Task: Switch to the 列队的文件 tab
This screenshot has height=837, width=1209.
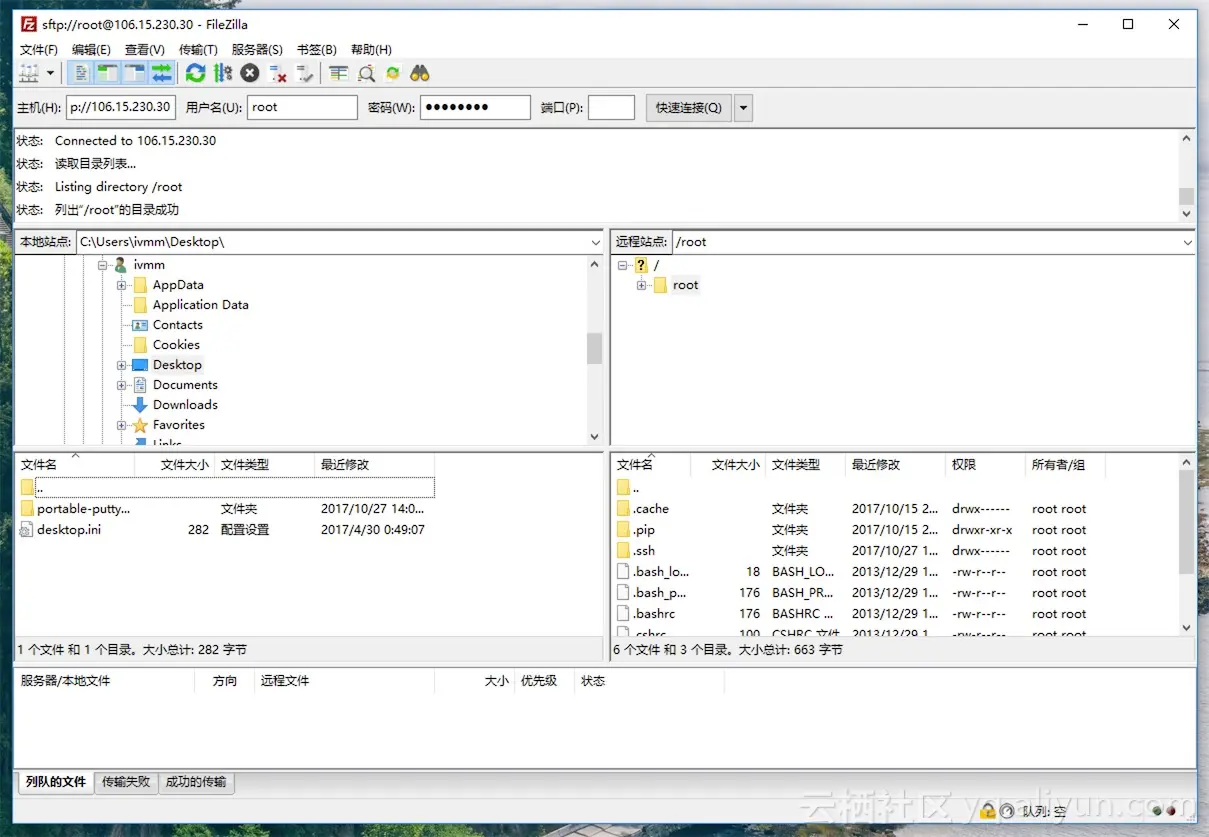Action: 55,782
